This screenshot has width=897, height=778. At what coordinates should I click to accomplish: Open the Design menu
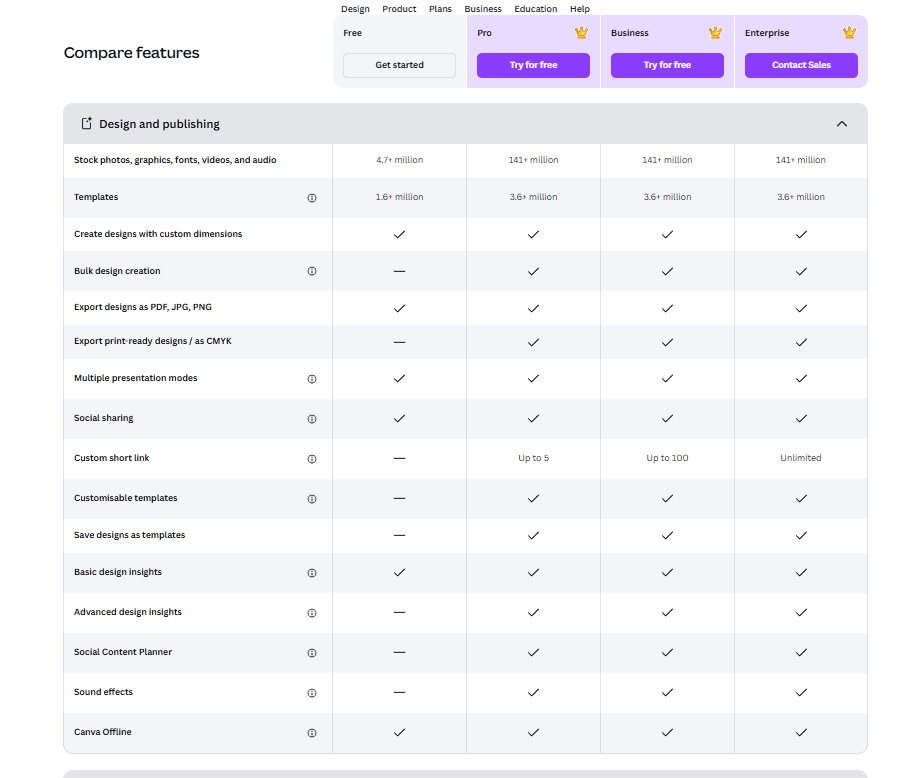click(355, 9)
